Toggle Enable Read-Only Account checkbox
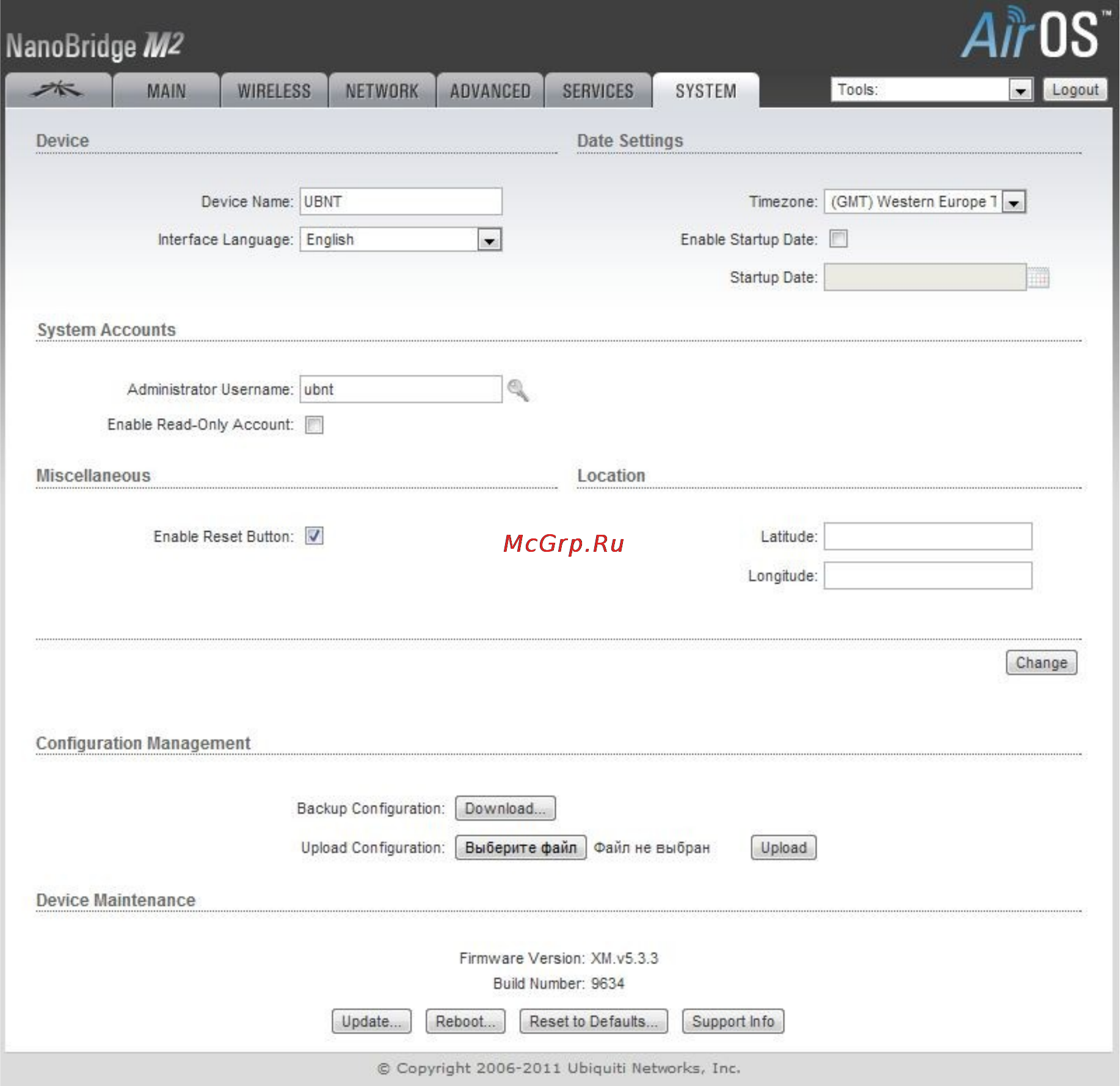1120x1086 pixels. 314,424
